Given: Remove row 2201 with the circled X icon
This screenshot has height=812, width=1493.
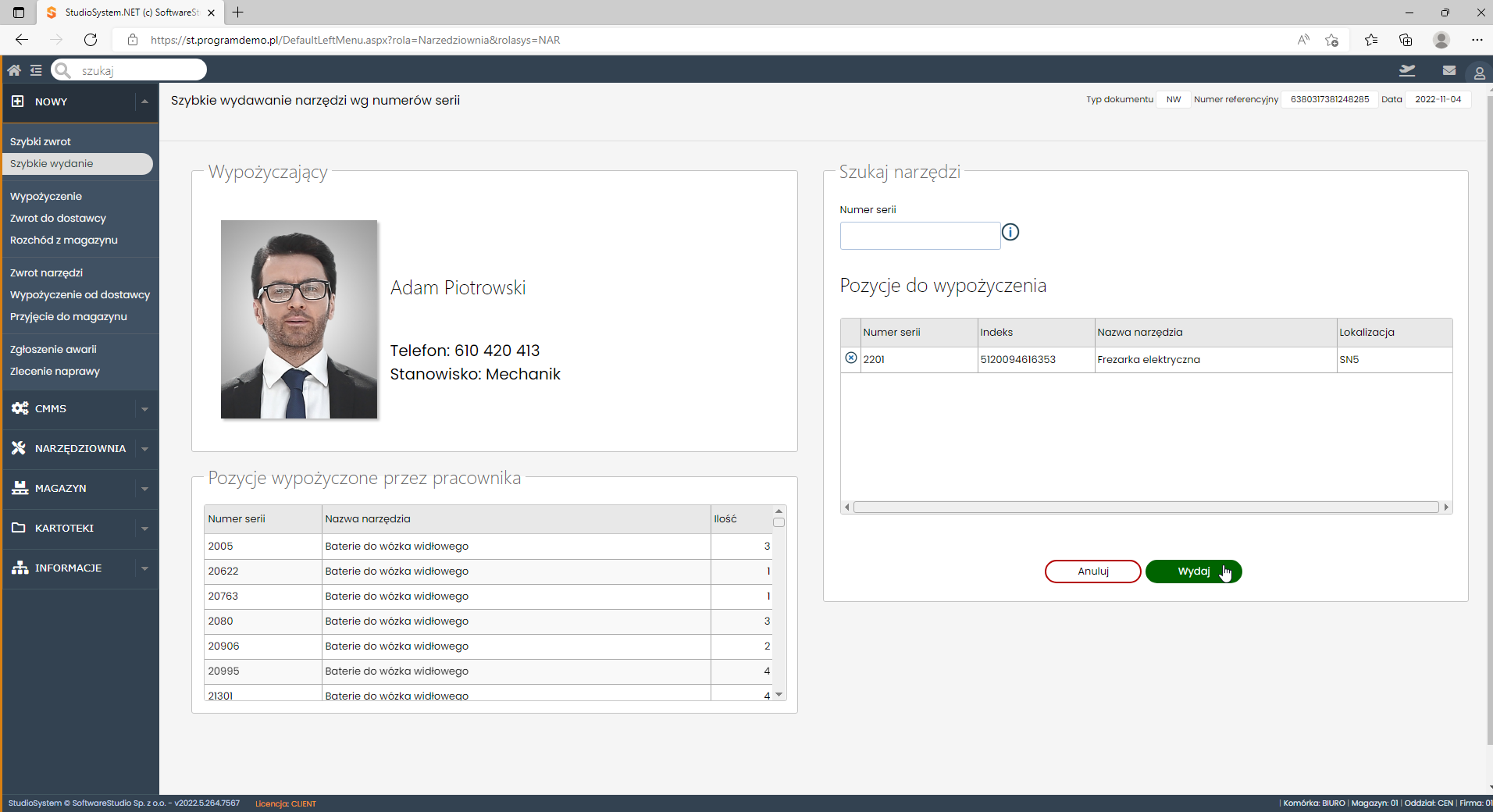Looking at the screenshot, I should click(x=851, y=358).
